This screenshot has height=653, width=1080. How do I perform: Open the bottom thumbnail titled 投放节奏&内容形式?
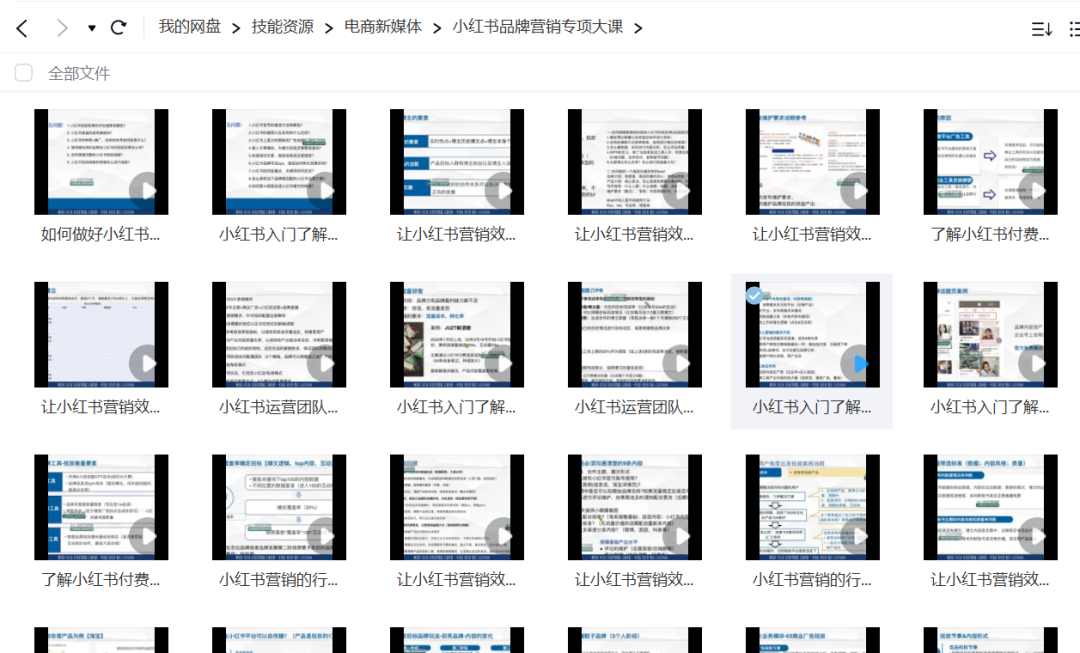pyautogui.click(x=990, y=640)
